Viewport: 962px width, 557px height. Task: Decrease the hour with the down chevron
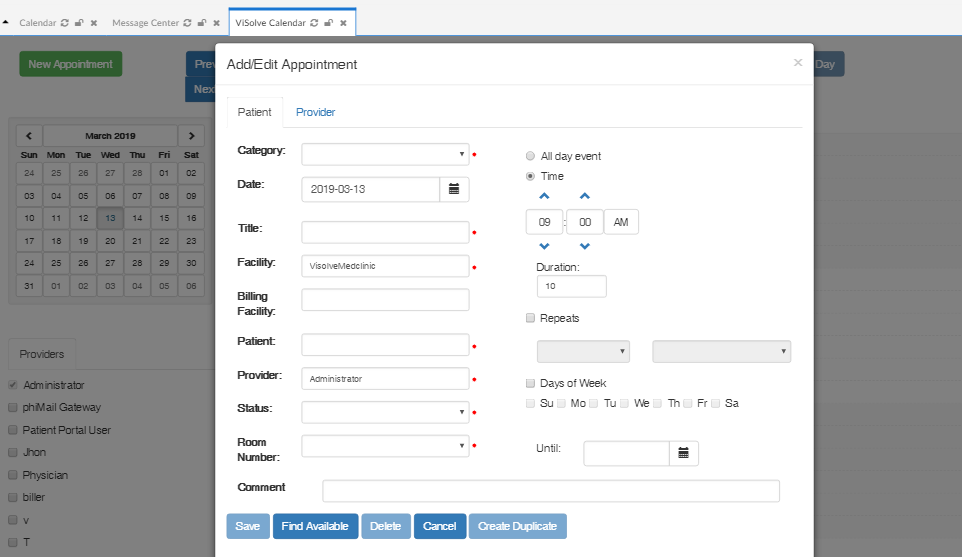(544, 246)
